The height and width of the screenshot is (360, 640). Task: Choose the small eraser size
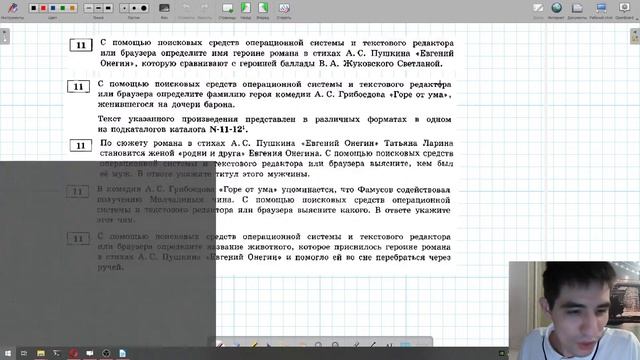click(x=124, y=8)
